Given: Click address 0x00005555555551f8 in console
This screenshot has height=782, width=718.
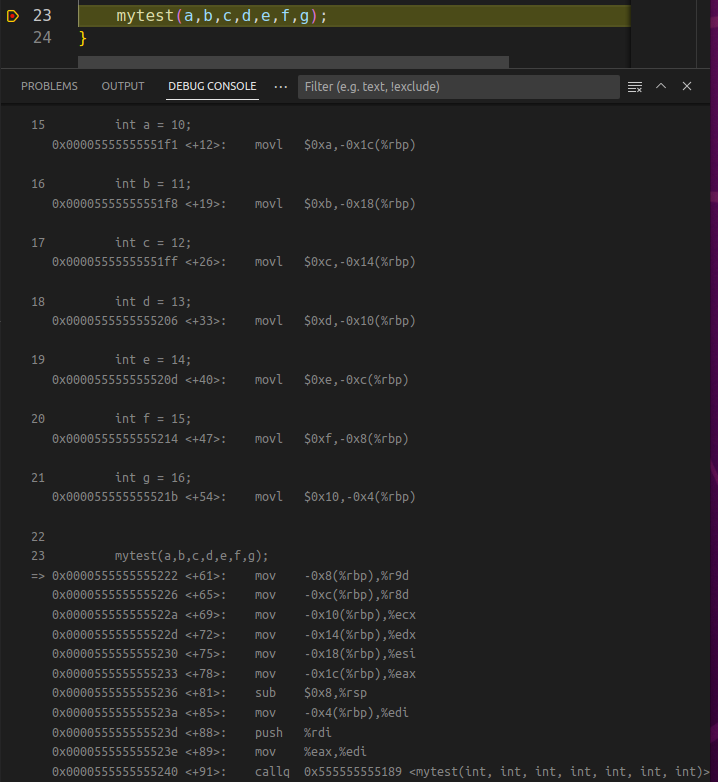Looking at the screenshot, I should click(115, 203).
